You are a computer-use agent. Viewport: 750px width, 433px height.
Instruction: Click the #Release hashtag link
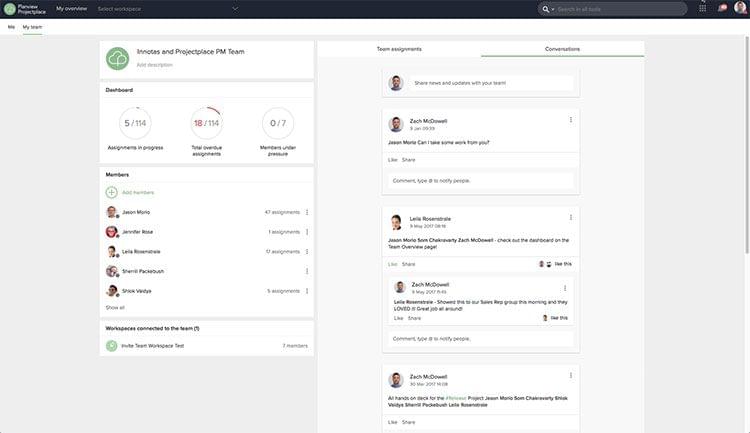pyautogui.click(x=455, y=398)
